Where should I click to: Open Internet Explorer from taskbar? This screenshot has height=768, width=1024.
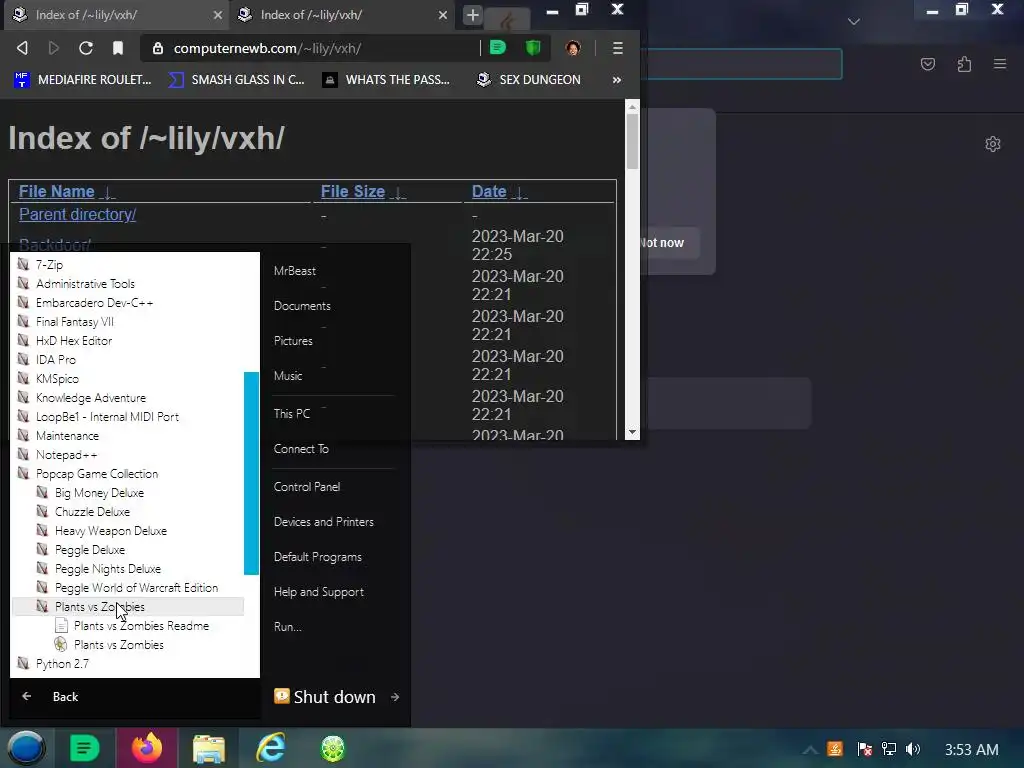pos(270,748)
